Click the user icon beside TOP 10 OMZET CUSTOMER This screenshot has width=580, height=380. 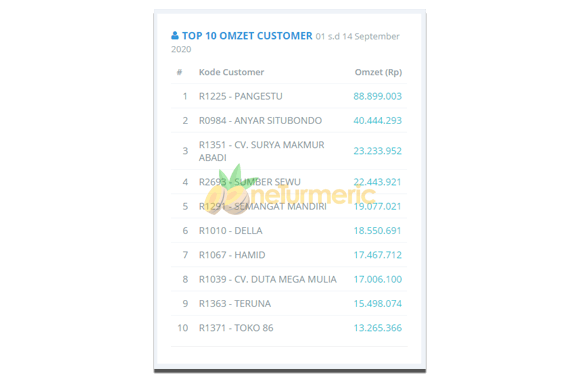pos(175,36)
